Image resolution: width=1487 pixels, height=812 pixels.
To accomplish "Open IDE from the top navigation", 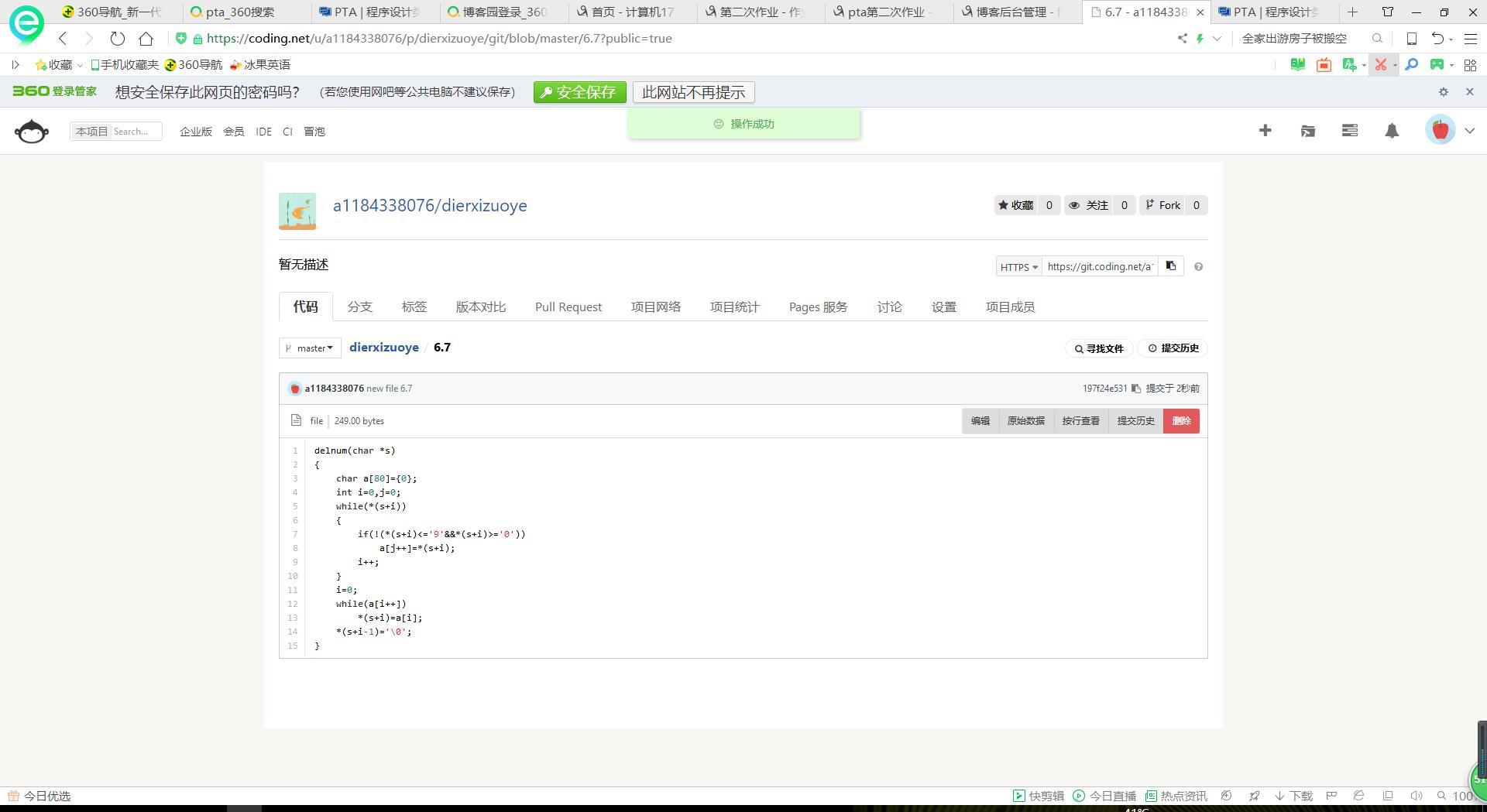I will (264, 132).
